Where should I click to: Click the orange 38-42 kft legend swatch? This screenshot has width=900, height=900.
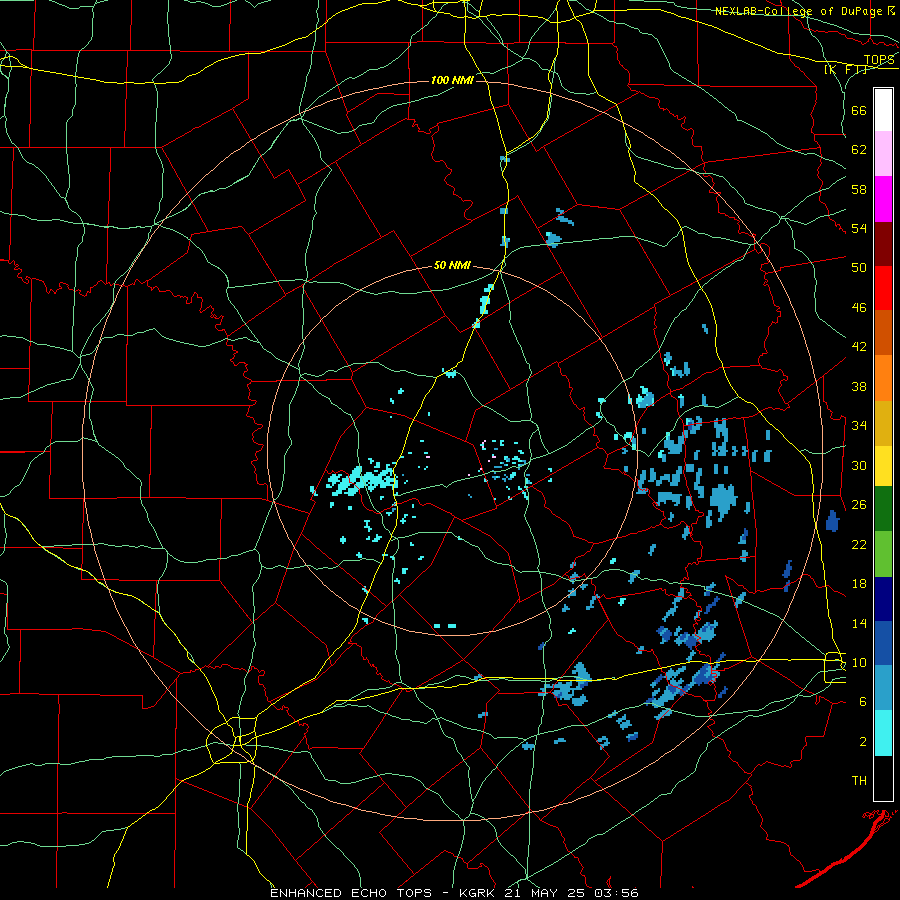[883, 378]
